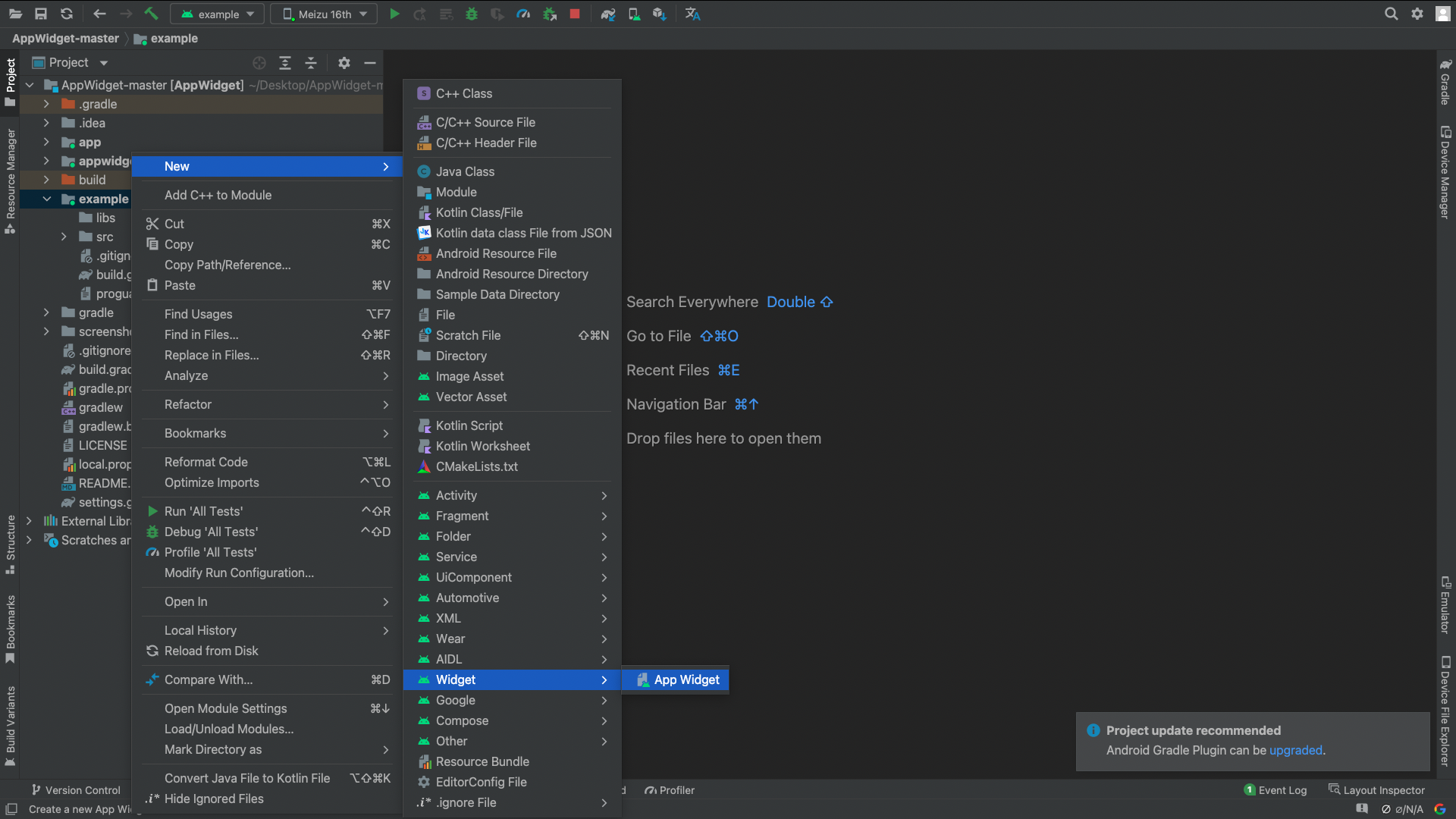Image resolution: width=1456 pixels, height=819 pixels.
Task: Select Android Resource File menu entry
Action: pos(513,253)
